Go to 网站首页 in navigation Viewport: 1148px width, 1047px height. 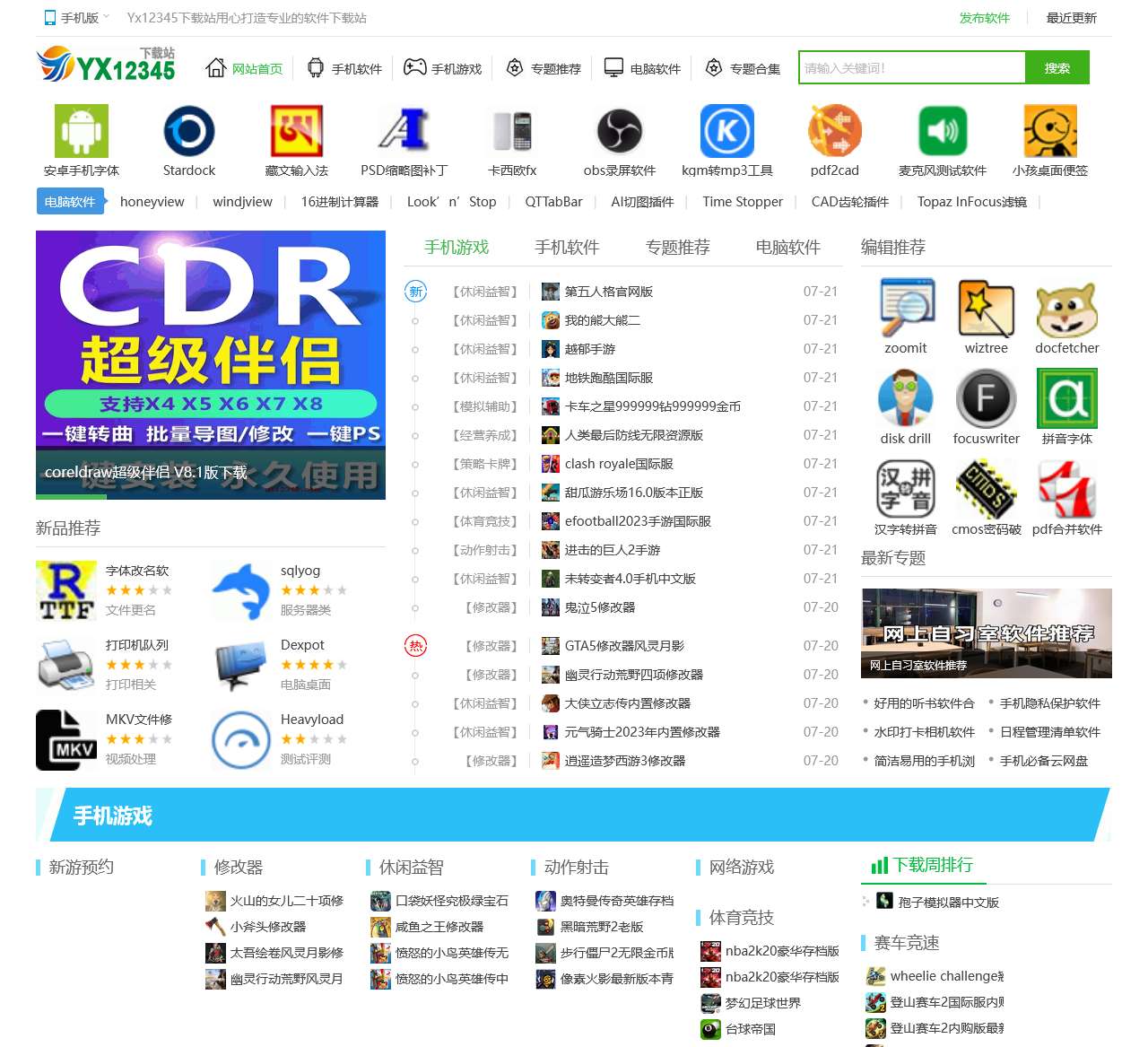(244, 68)
